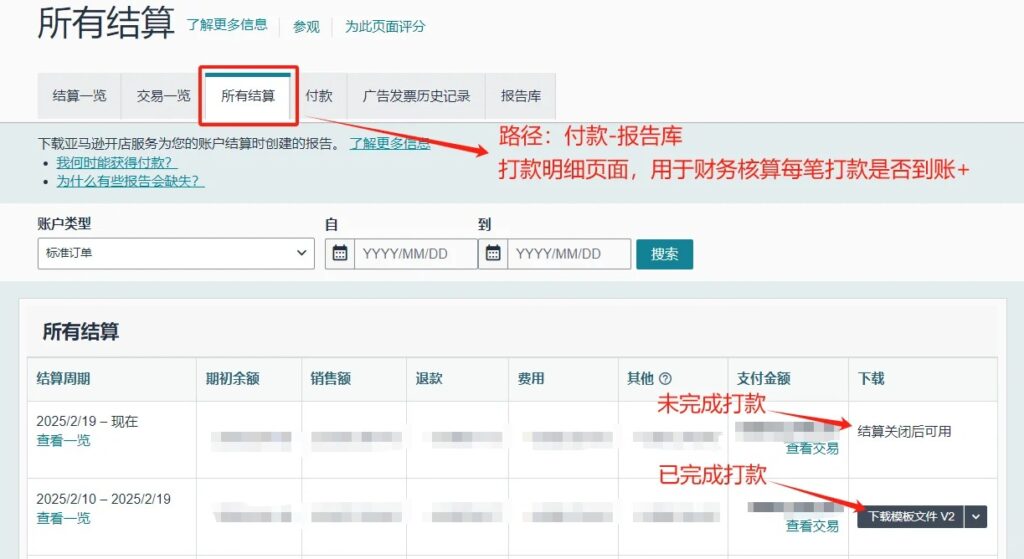Click the help icon beside 其他 column
Screen dimensions: 1024x559
pos(665,379)
